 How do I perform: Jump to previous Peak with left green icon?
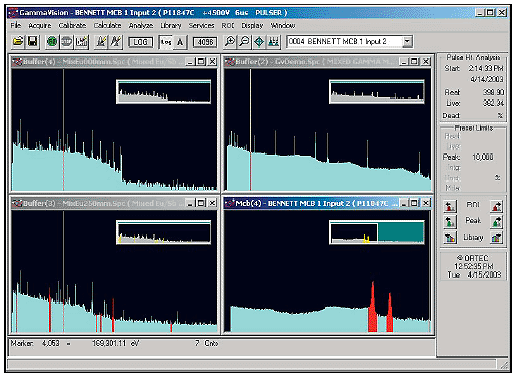[x=450, y=222]
